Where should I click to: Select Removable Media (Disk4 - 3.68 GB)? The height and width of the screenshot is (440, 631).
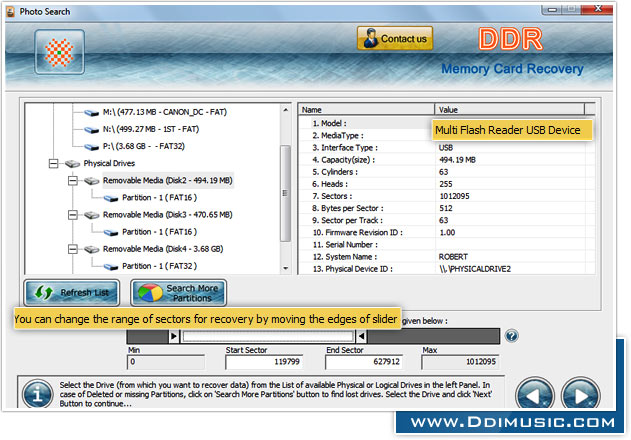click(x=163, y=249)
